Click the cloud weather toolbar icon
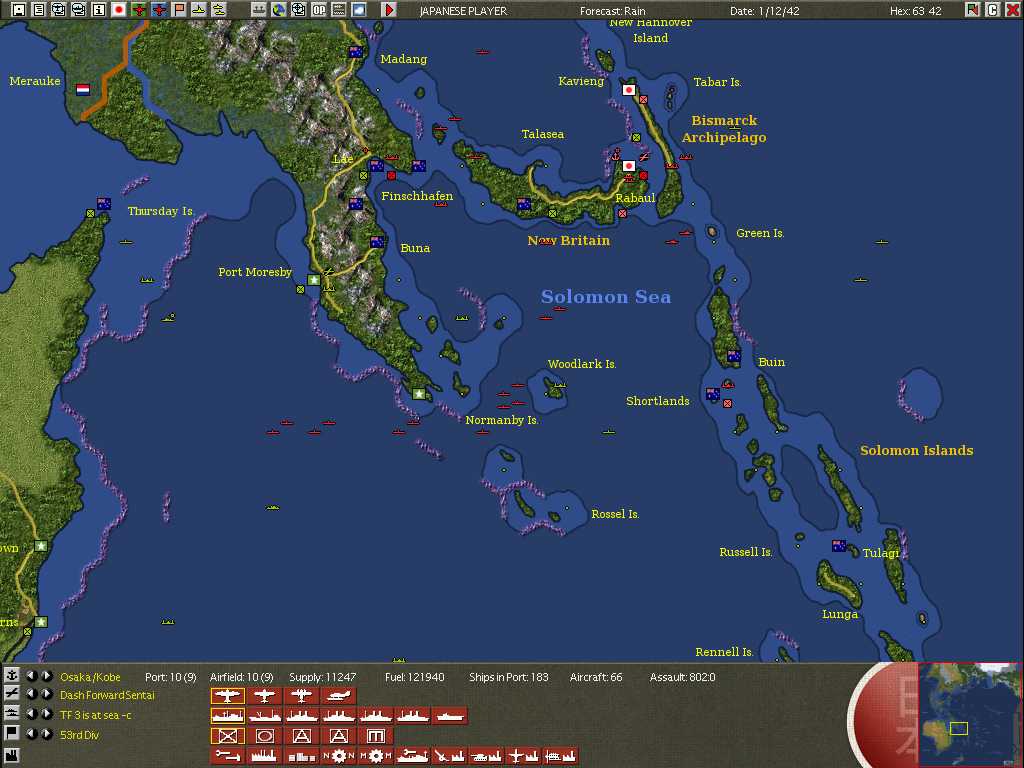The image size is (1024, 768). tap(359, 10)
